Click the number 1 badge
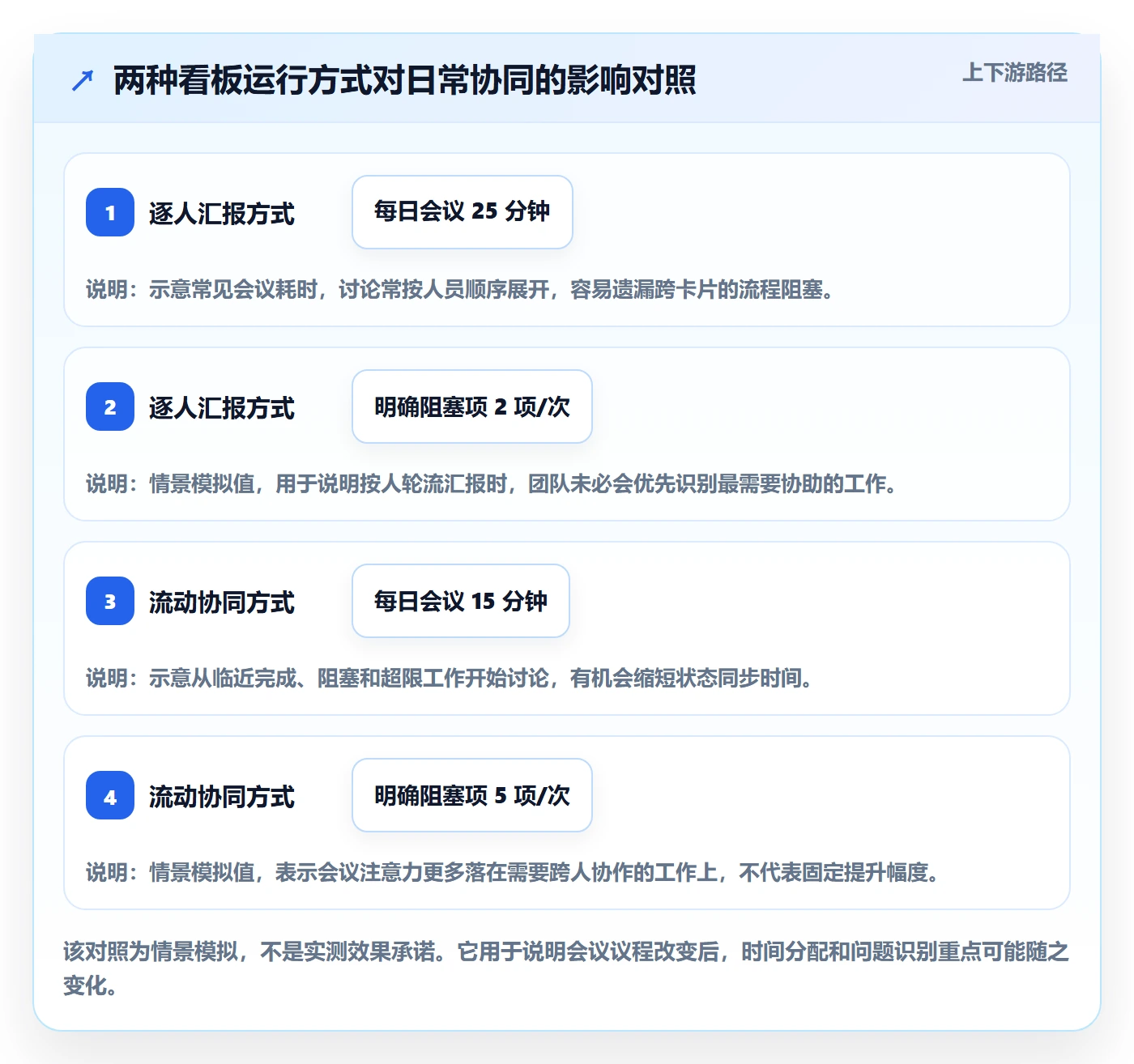 coord(110,212)
